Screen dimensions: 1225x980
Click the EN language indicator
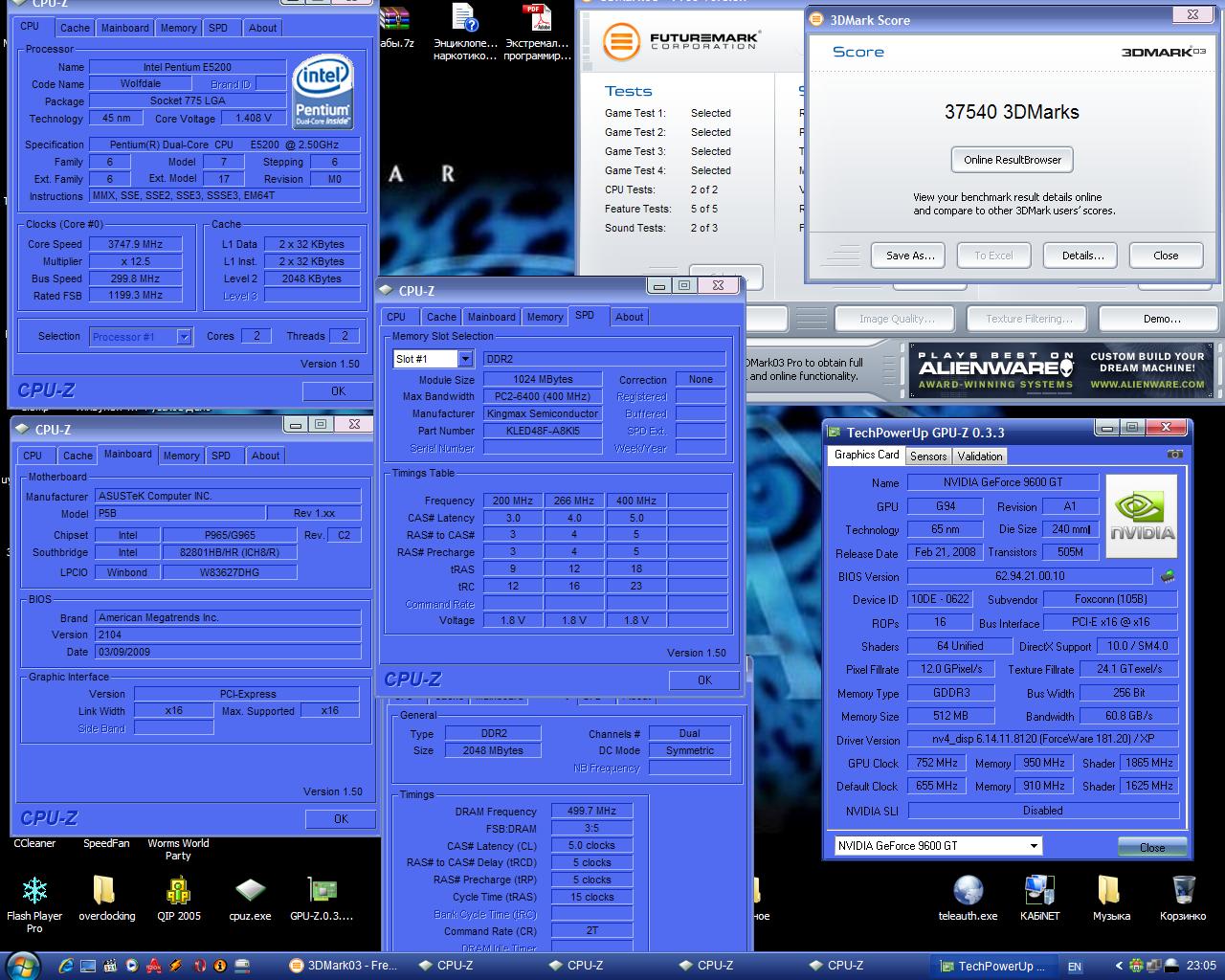(x=1075, y=967)
